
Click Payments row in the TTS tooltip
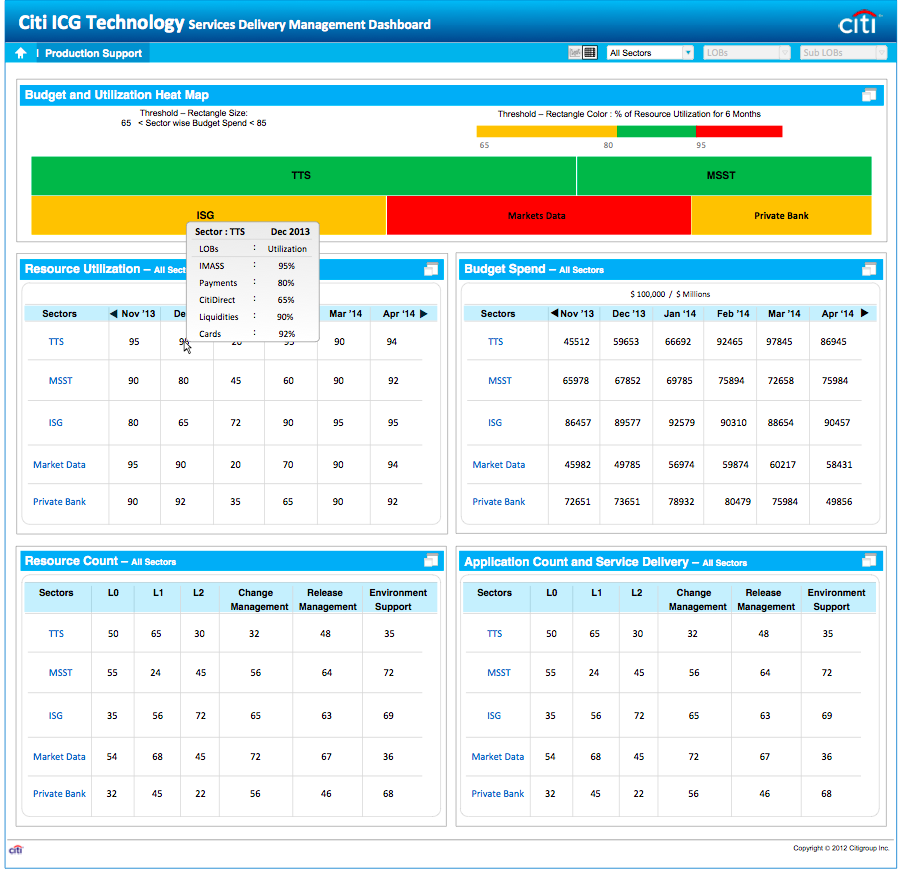(253, 283)
